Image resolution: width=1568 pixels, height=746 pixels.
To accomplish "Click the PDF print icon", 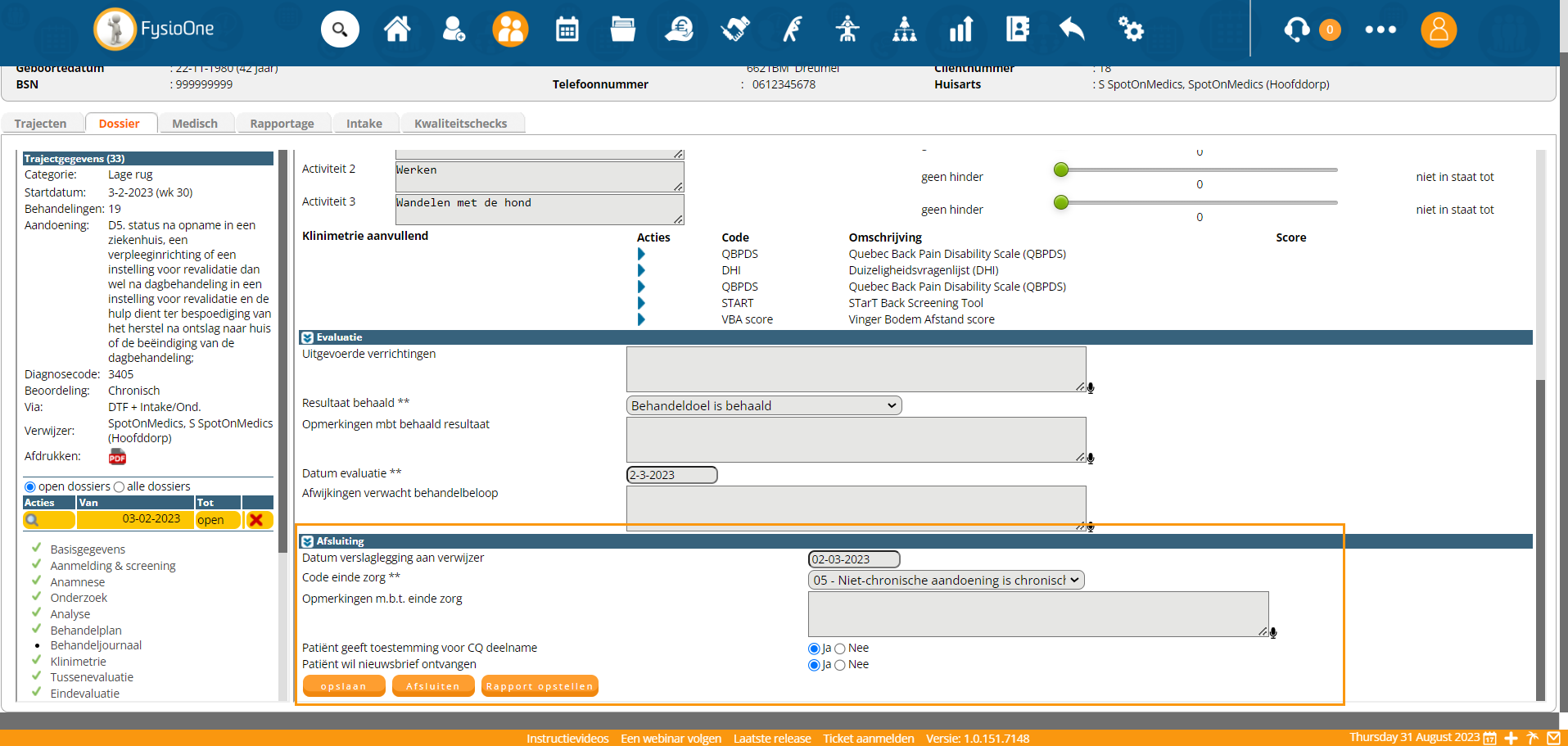I will tap(117, 457).
